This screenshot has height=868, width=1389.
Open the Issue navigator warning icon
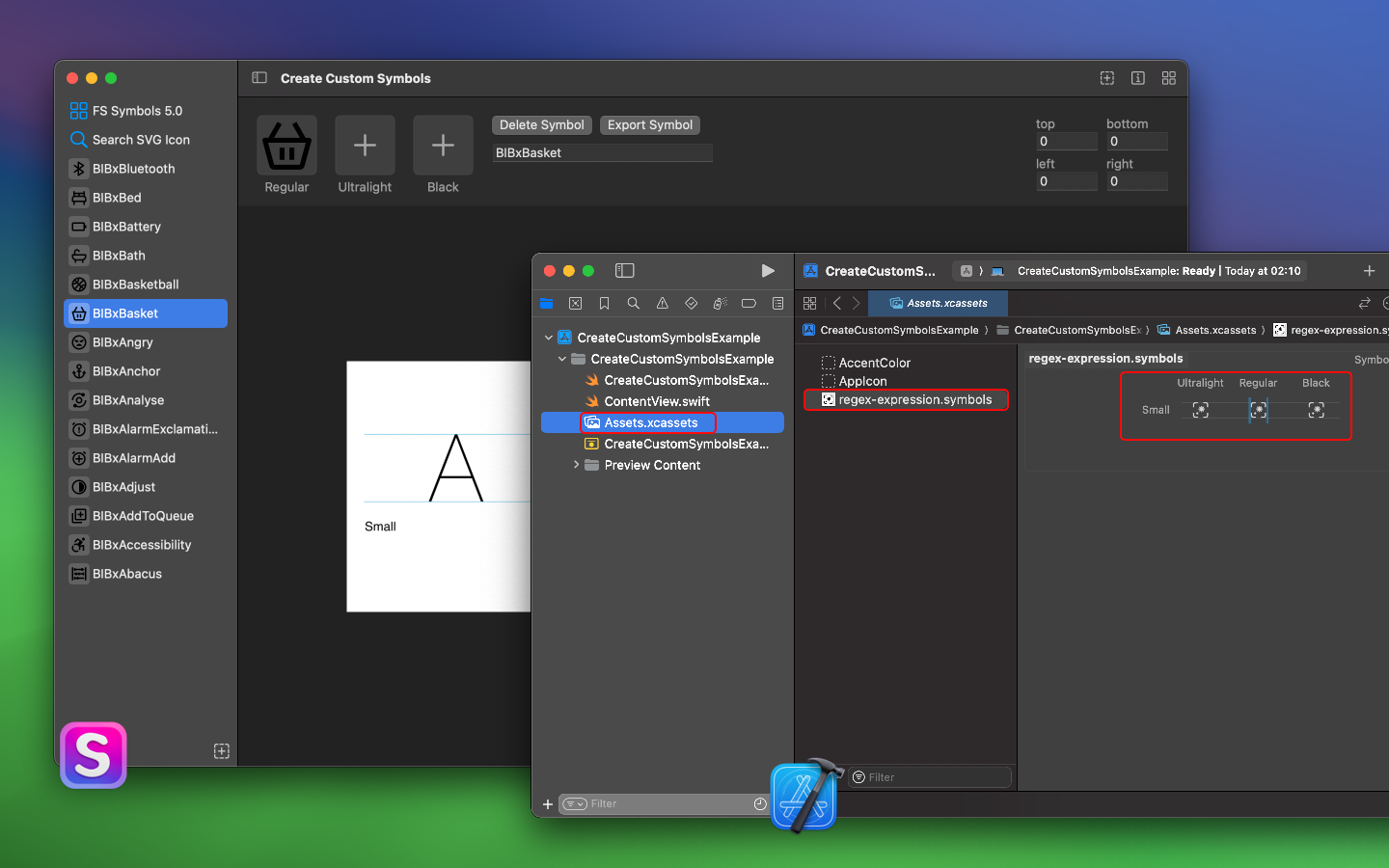pos(663,303)
